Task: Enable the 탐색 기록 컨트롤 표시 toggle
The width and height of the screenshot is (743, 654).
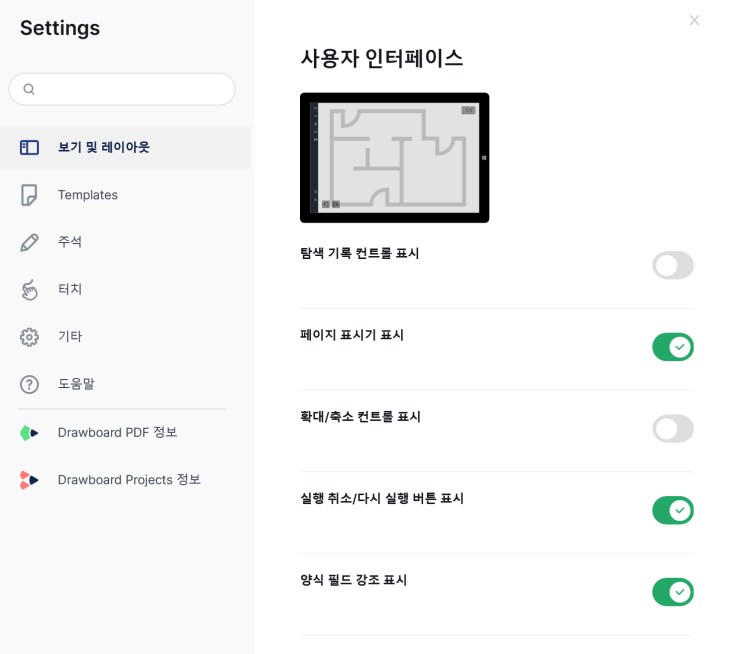Action: point(672,265)
